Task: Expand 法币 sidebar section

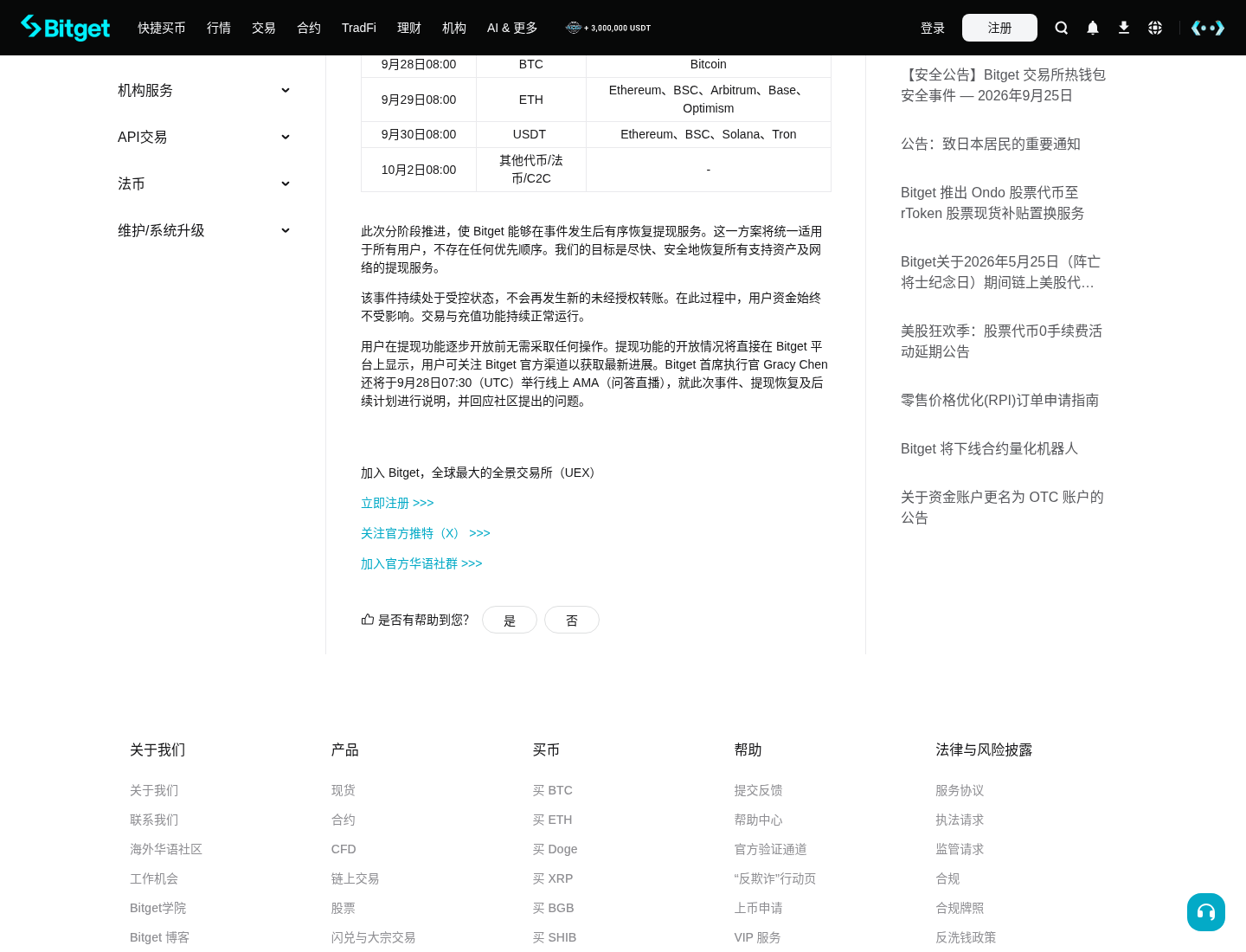Action: [x=204, y=183]
